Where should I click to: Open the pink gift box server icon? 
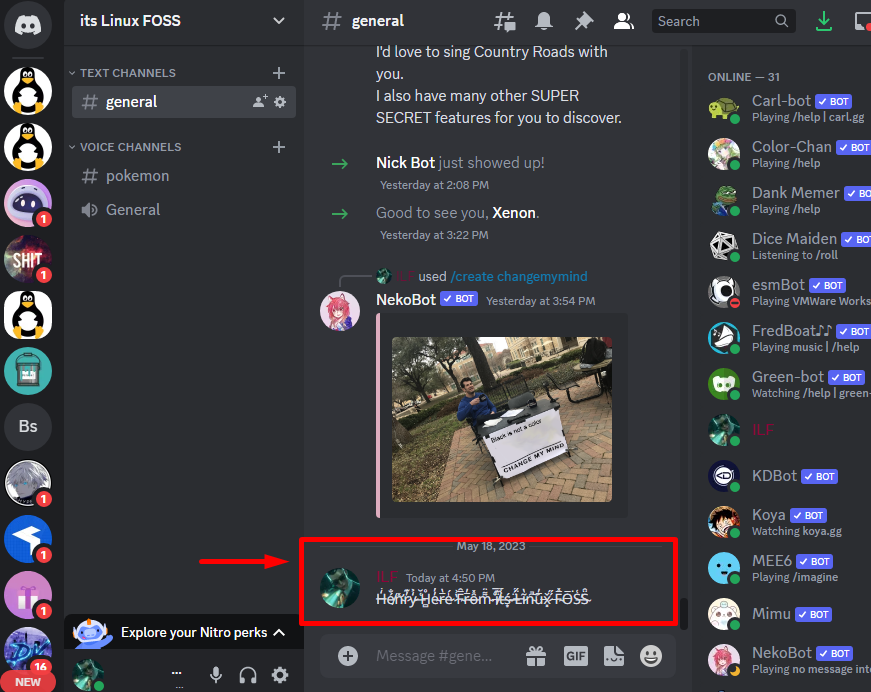click(x=28, y=594)
